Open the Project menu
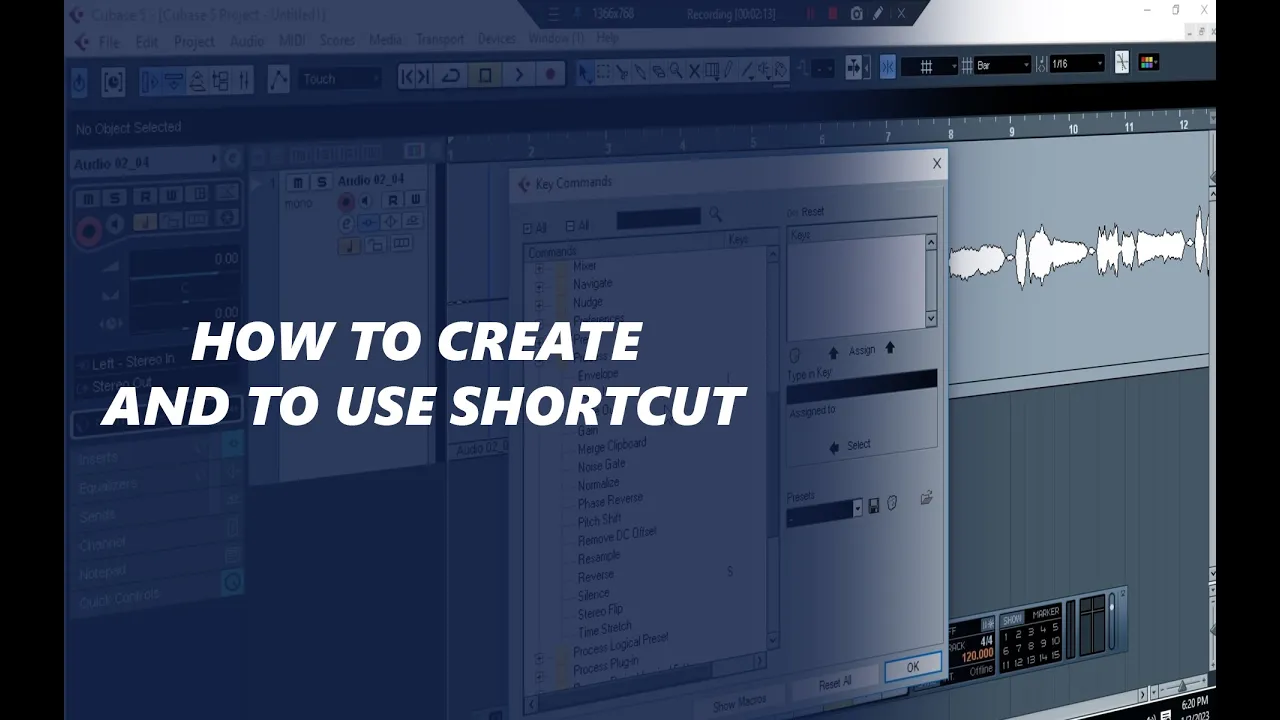 [194, 42]
